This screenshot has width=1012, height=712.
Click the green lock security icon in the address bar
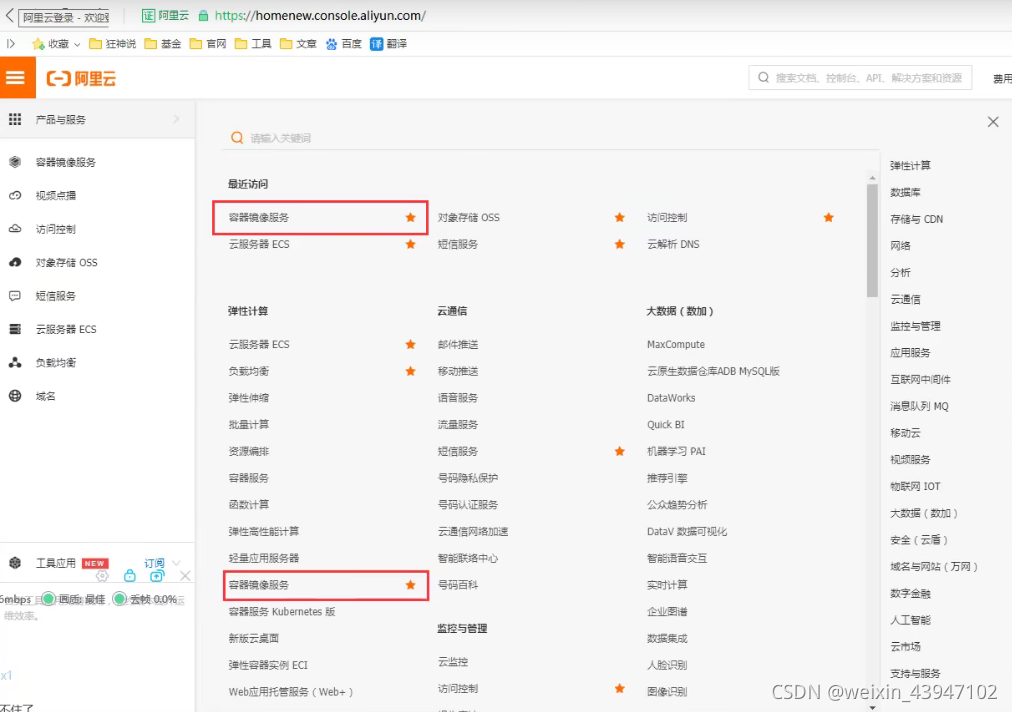point(203,15)
